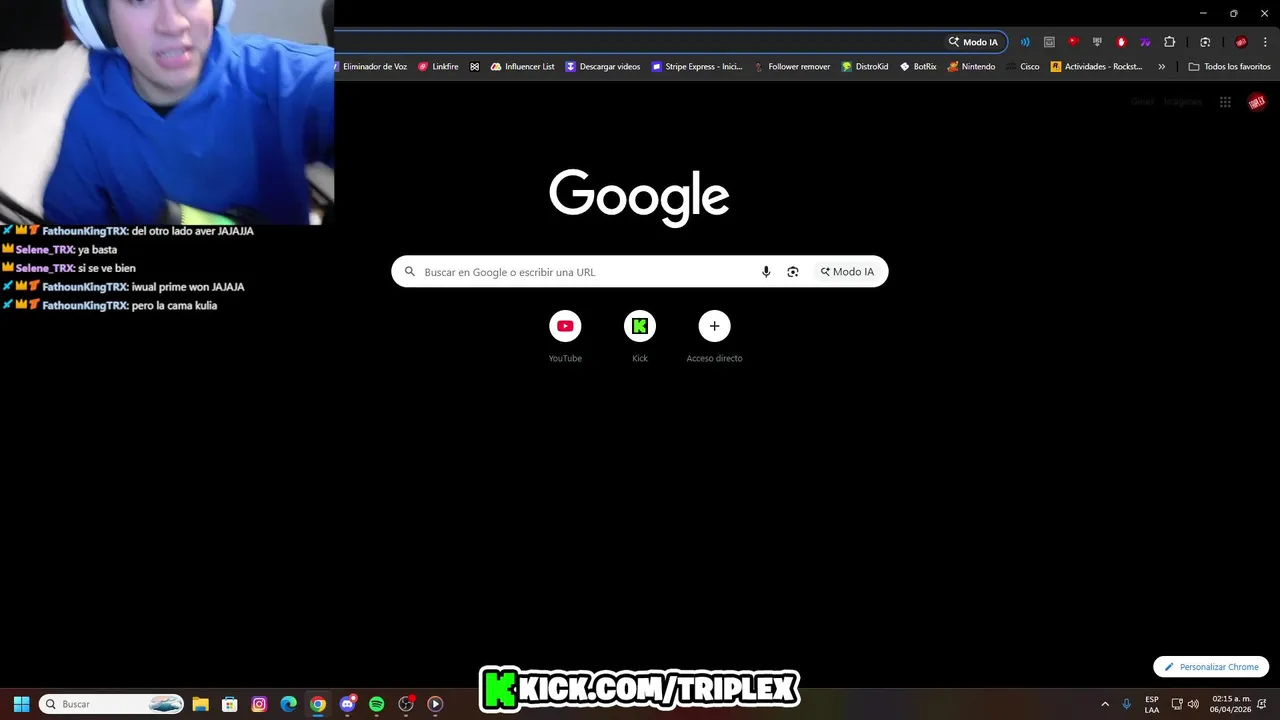Open the Eliminador de Voz bookmark
The image size is (1280, 720).
tap(371, 67)
